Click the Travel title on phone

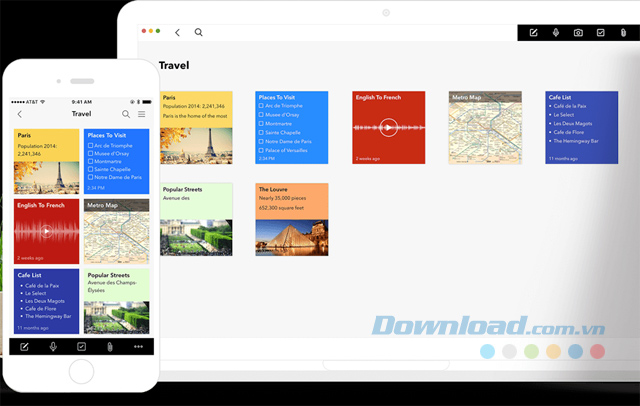tap(81, 114)
